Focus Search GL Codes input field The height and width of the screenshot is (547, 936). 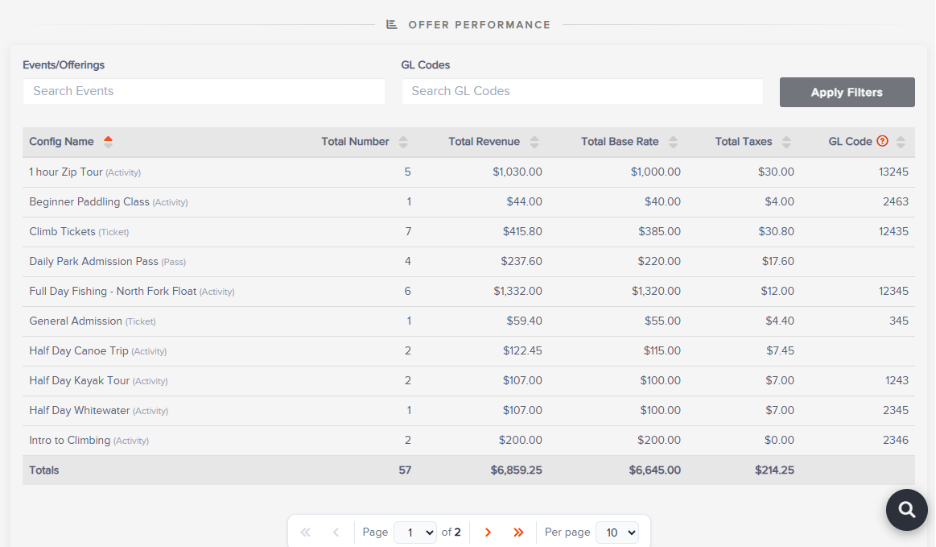tap(583, 91)
